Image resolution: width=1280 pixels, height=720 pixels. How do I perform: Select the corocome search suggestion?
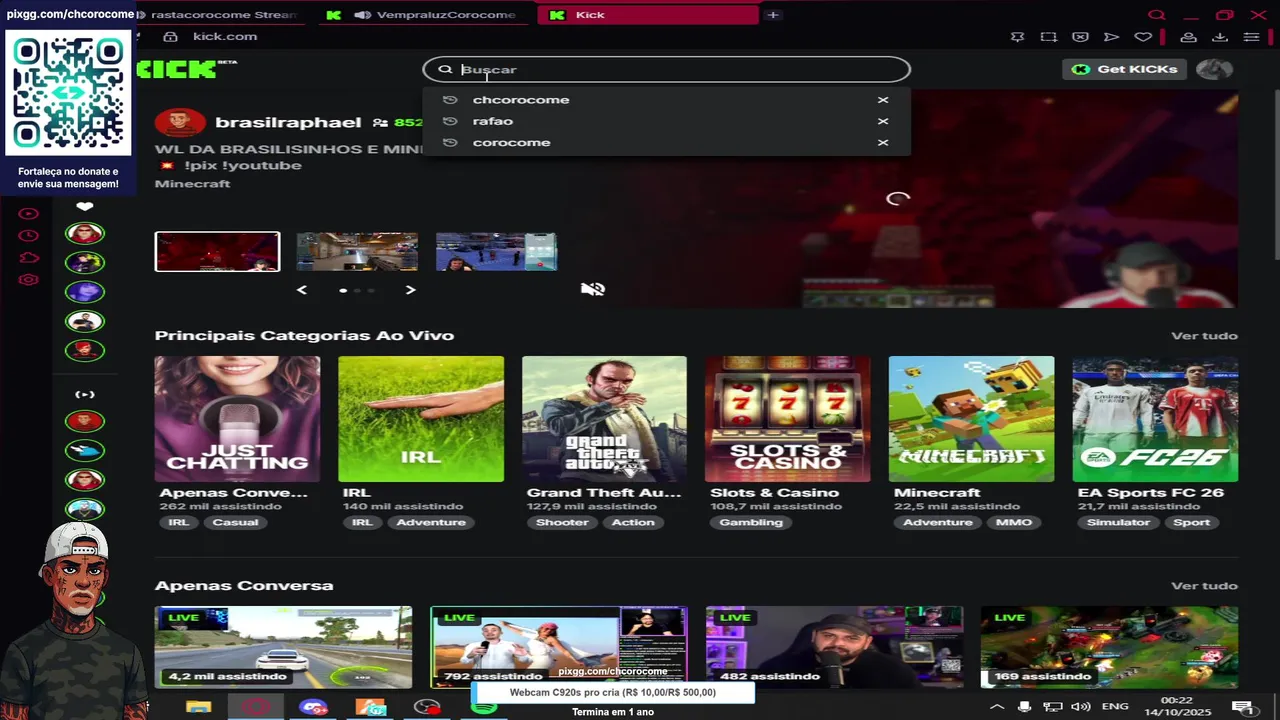click(511, 142)
